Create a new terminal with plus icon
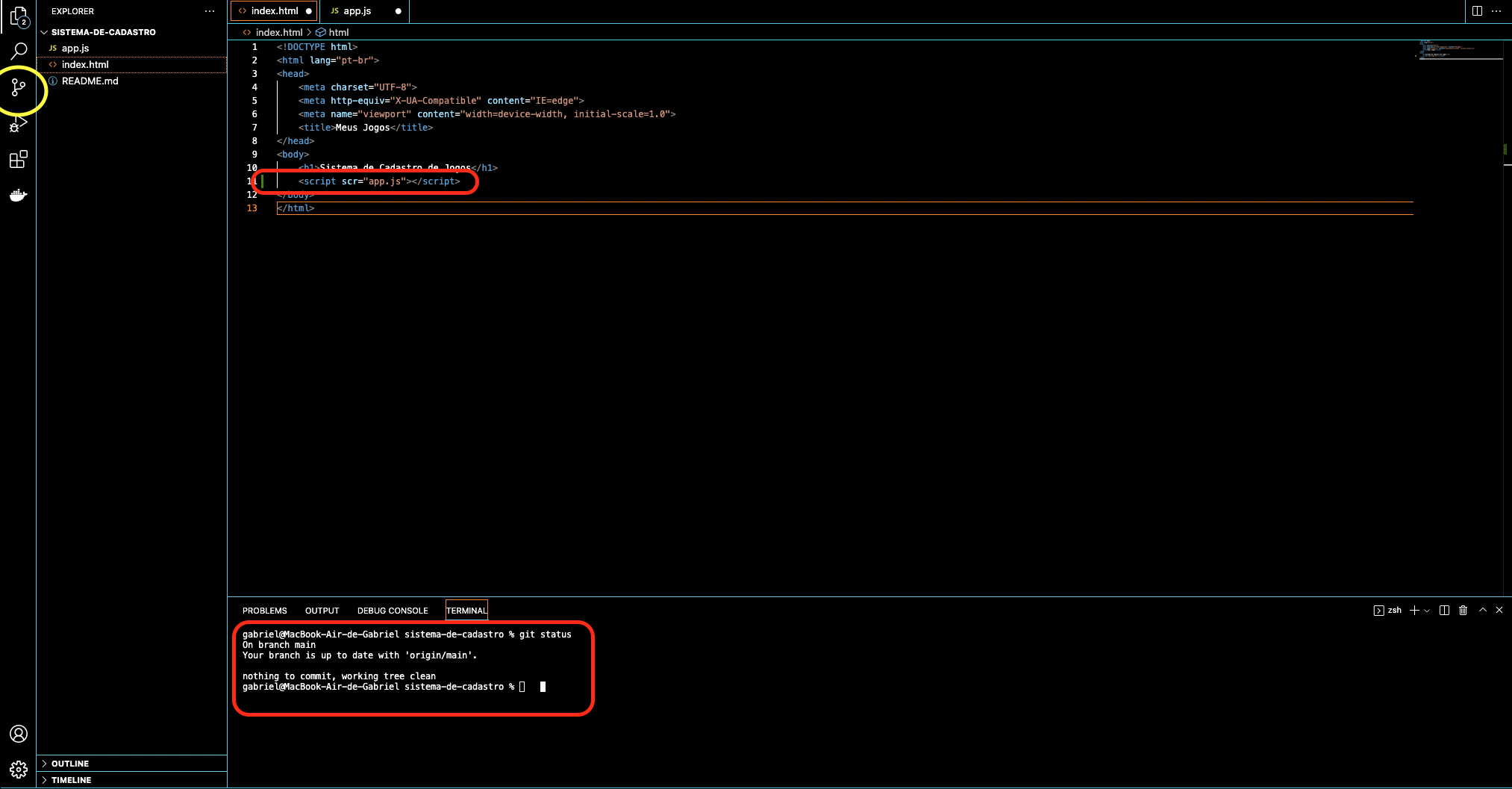This screenshot has width=1512, height=789. (1414, 611)
